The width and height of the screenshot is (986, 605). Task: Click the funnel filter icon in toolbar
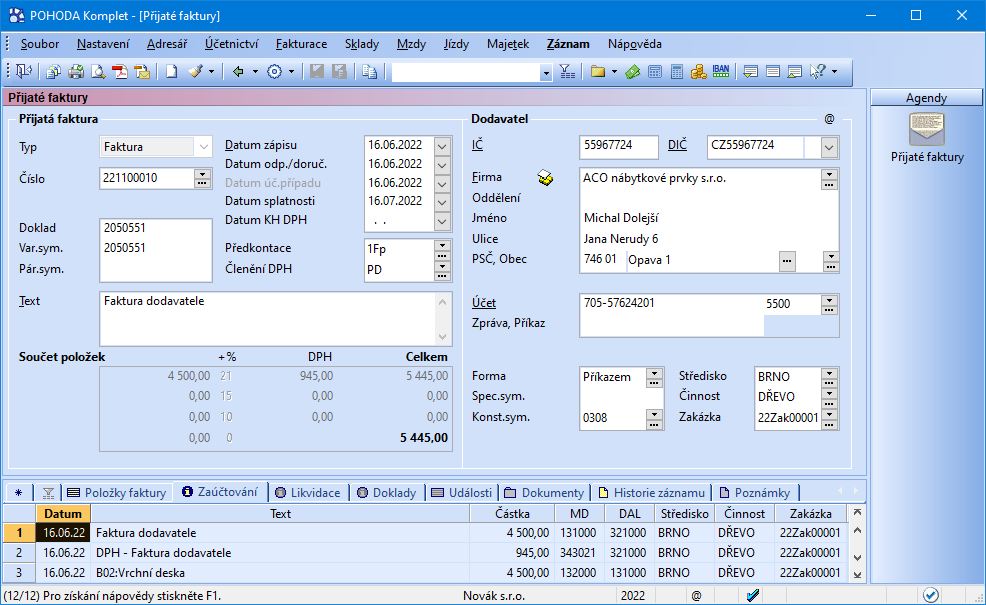coord(567,72)
